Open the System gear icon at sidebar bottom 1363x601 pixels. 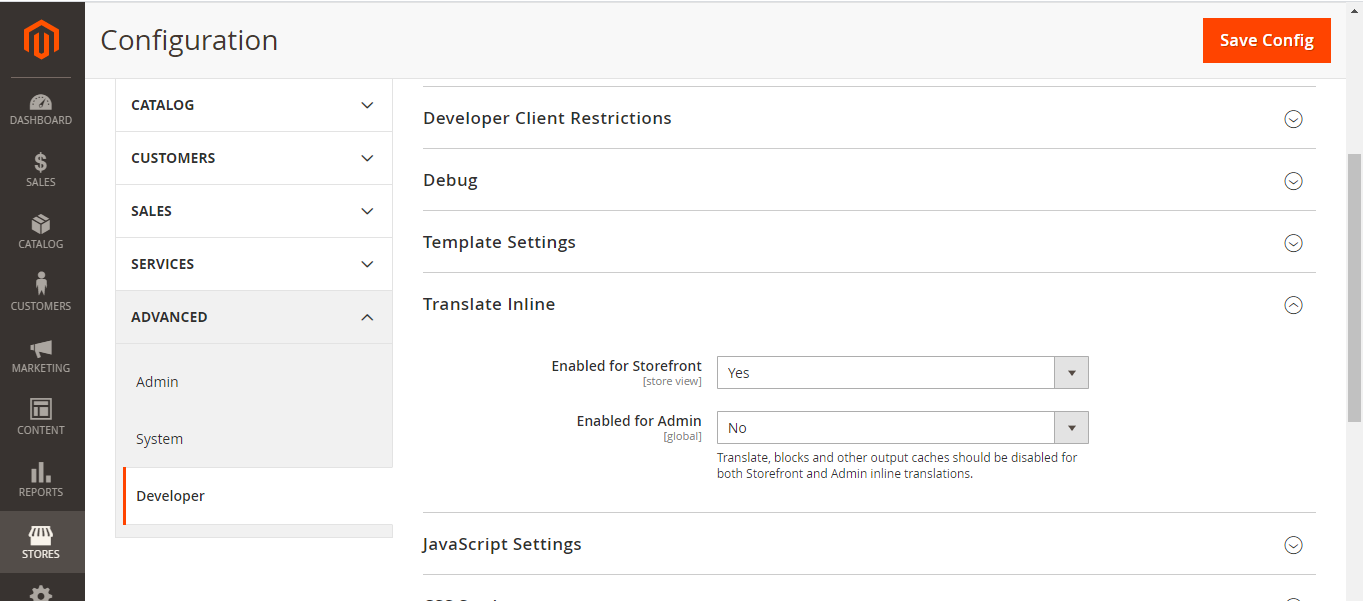(41, 592)
